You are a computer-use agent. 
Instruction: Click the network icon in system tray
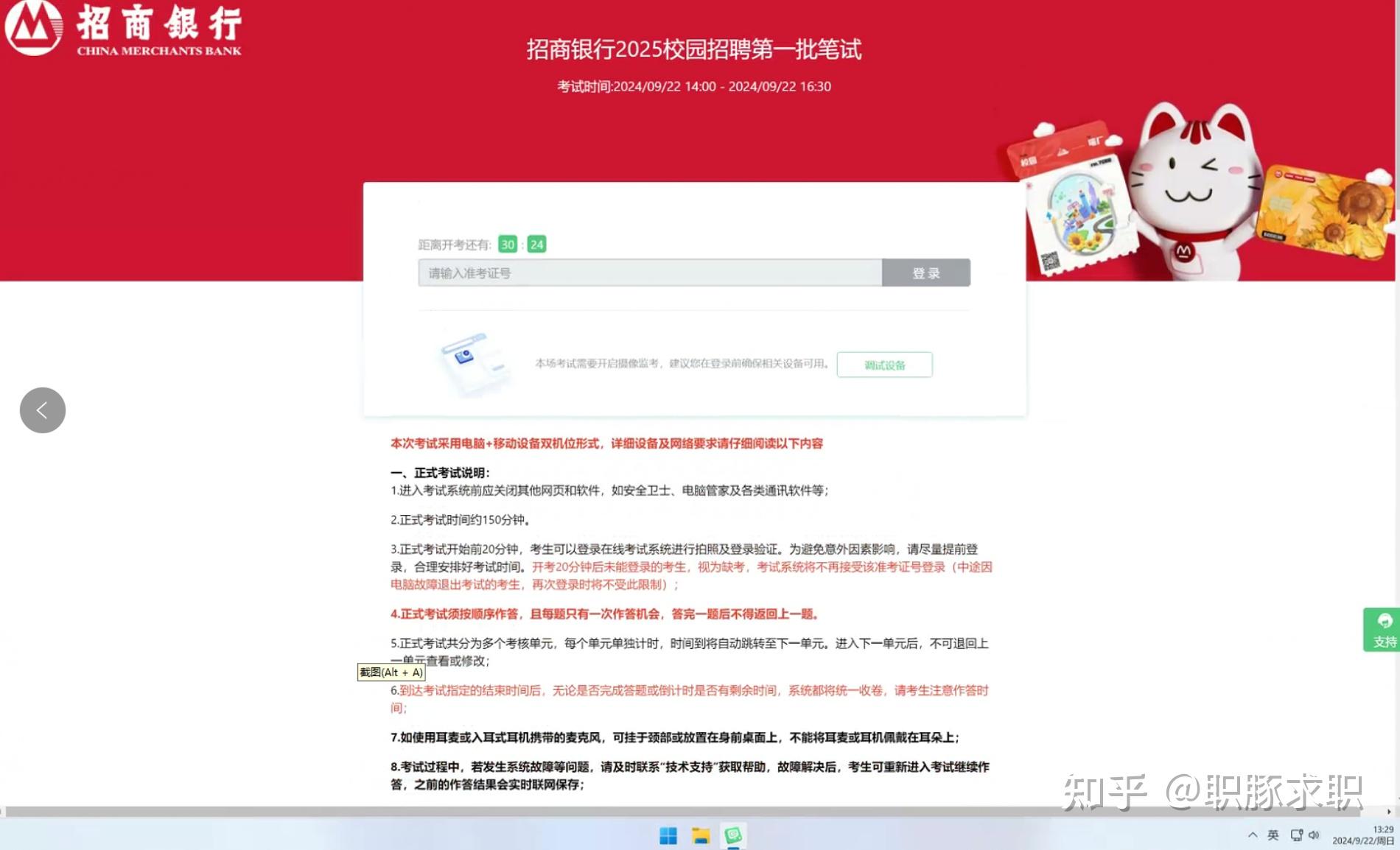(1298, 835)
